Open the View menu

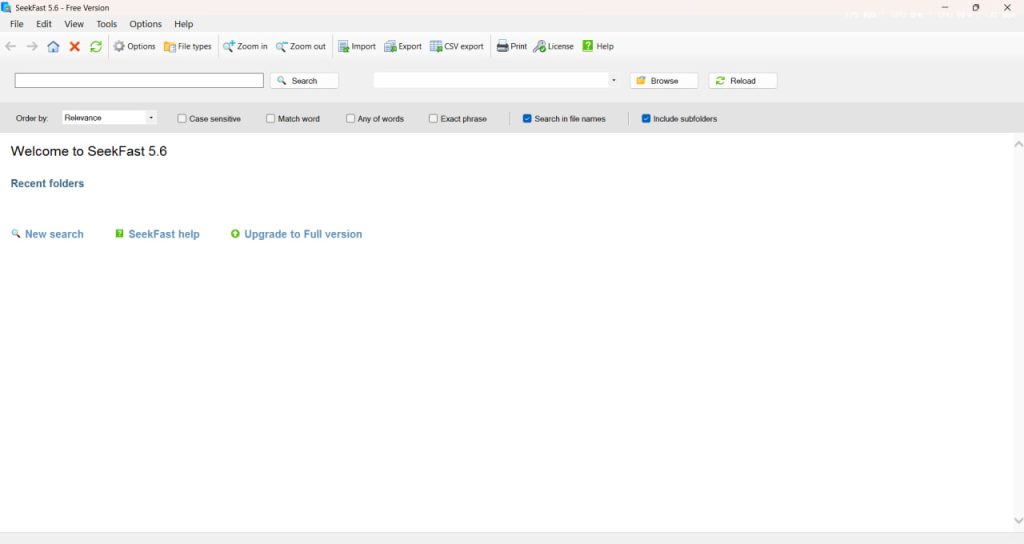(x=74, y=24)
